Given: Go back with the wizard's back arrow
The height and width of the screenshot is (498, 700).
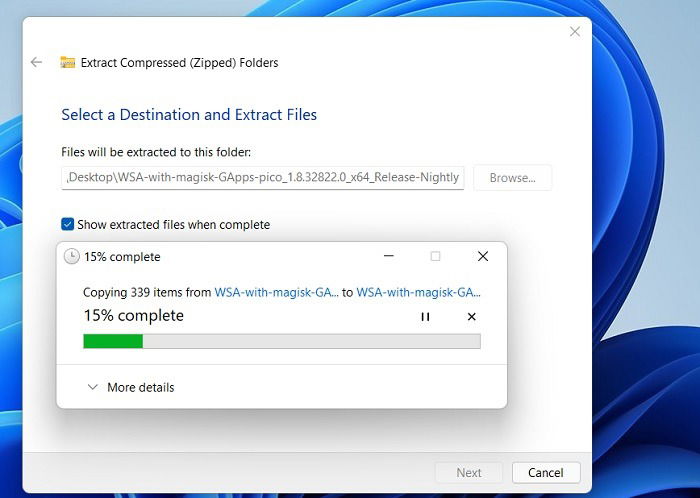Looking at the screenshot, I should 36,62.
